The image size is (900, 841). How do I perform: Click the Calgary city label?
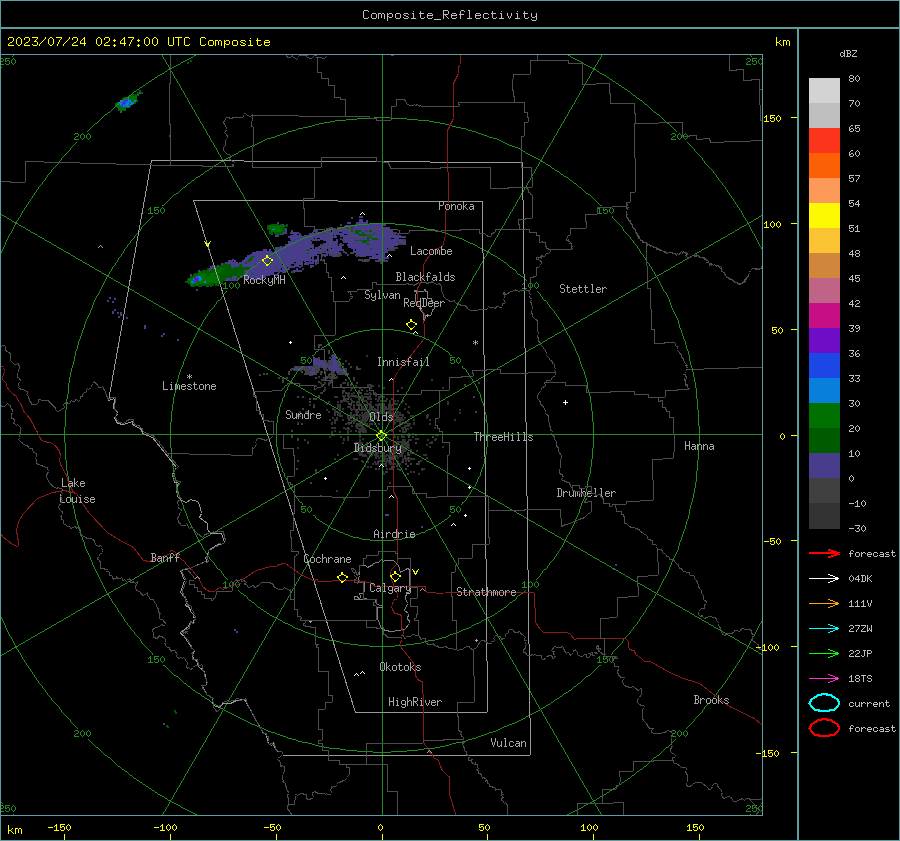pyautogui.click(x=390, y=588)
